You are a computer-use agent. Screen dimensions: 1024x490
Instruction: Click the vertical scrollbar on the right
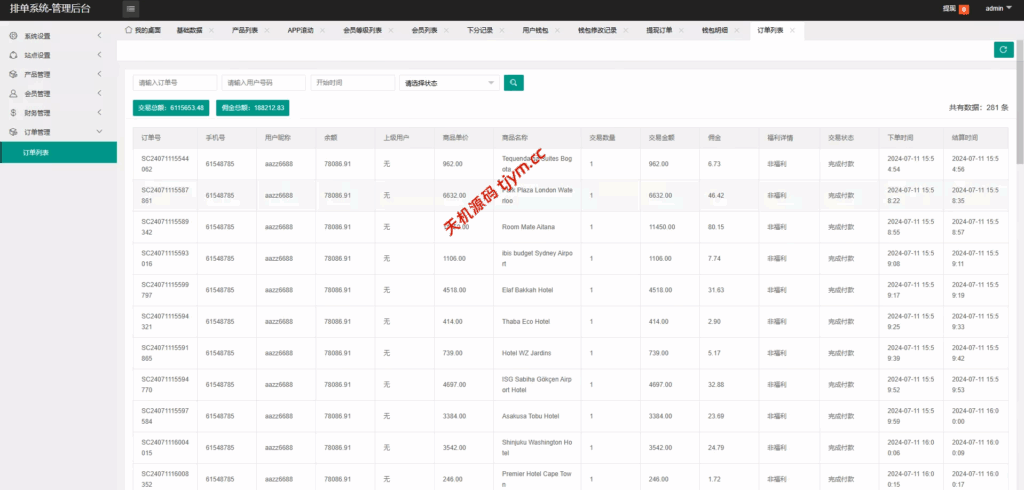(x=1019, y=120)
